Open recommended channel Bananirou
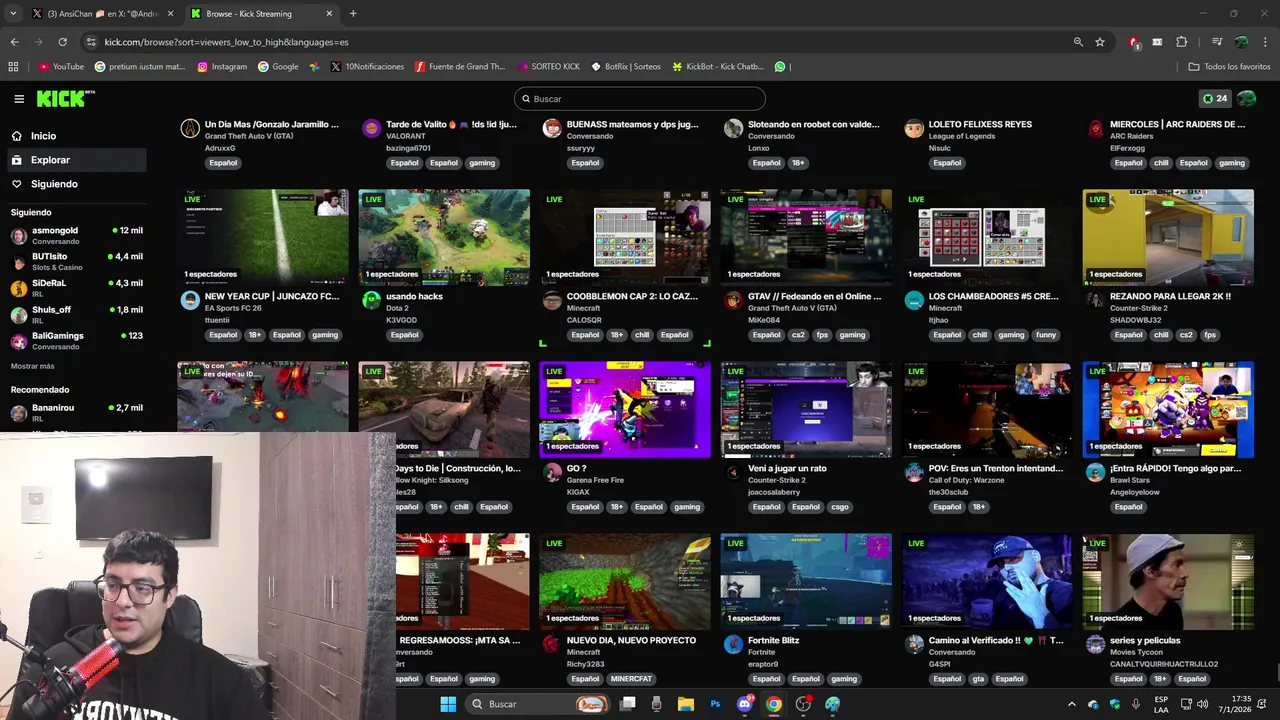1280x720 pixels. pos(76,412)
